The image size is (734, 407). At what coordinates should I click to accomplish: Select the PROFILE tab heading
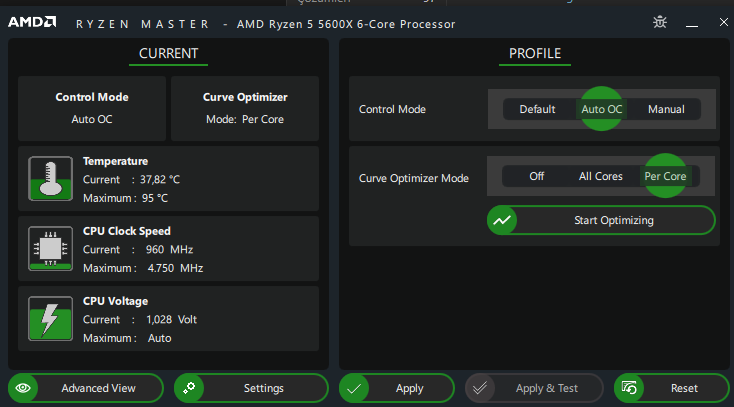535,54
